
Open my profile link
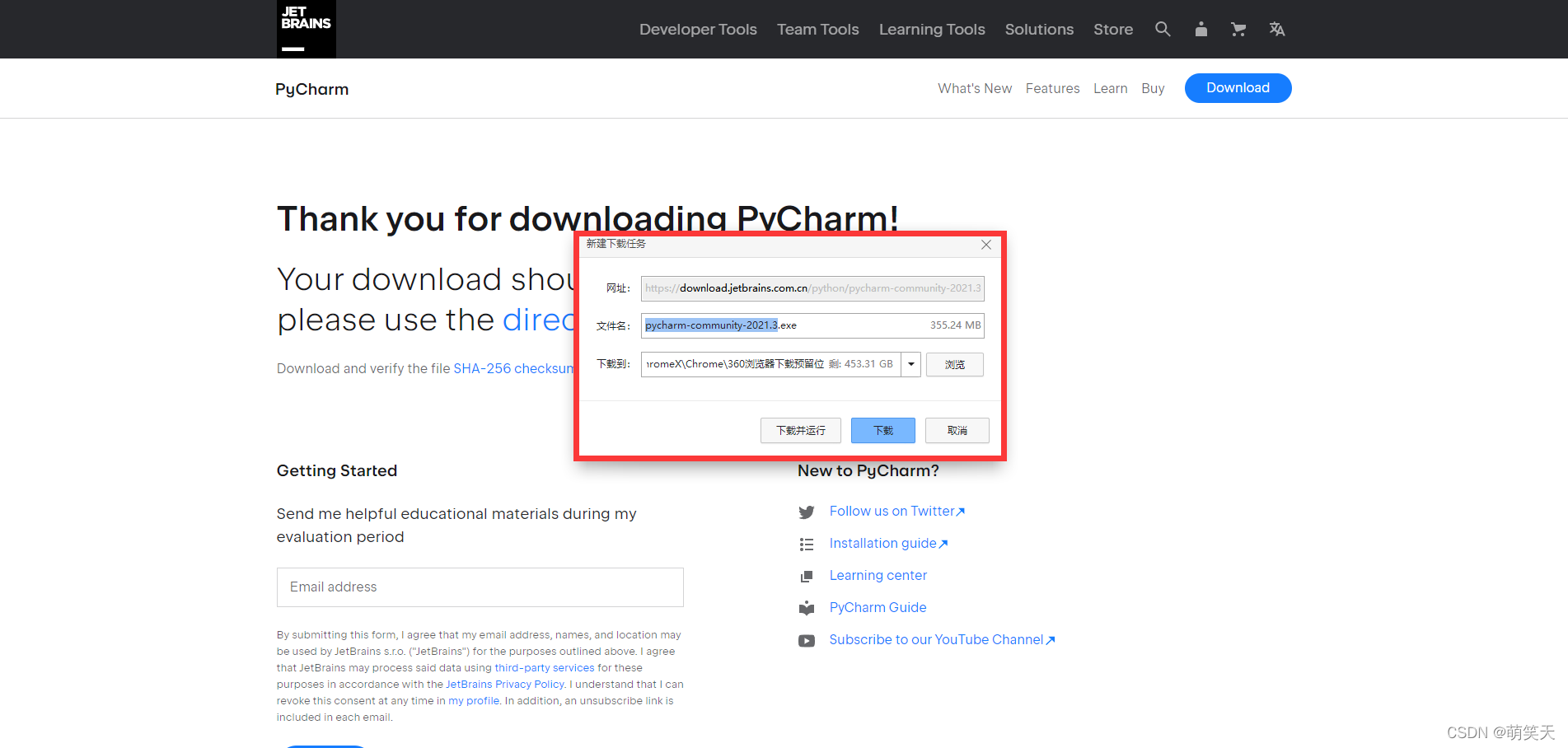(x=474, y=701)
